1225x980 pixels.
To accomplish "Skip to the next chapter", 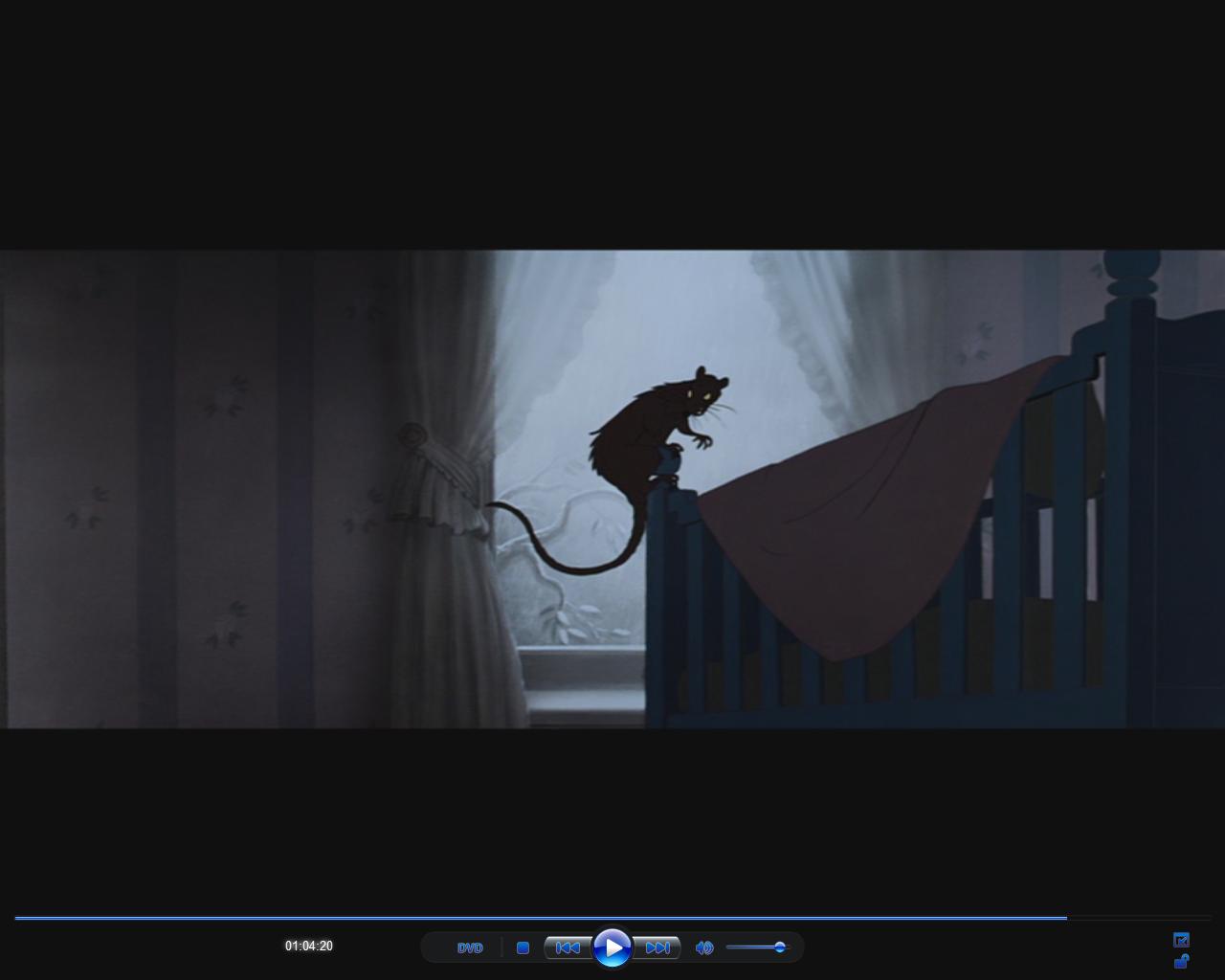I will (x=657, y=947).
